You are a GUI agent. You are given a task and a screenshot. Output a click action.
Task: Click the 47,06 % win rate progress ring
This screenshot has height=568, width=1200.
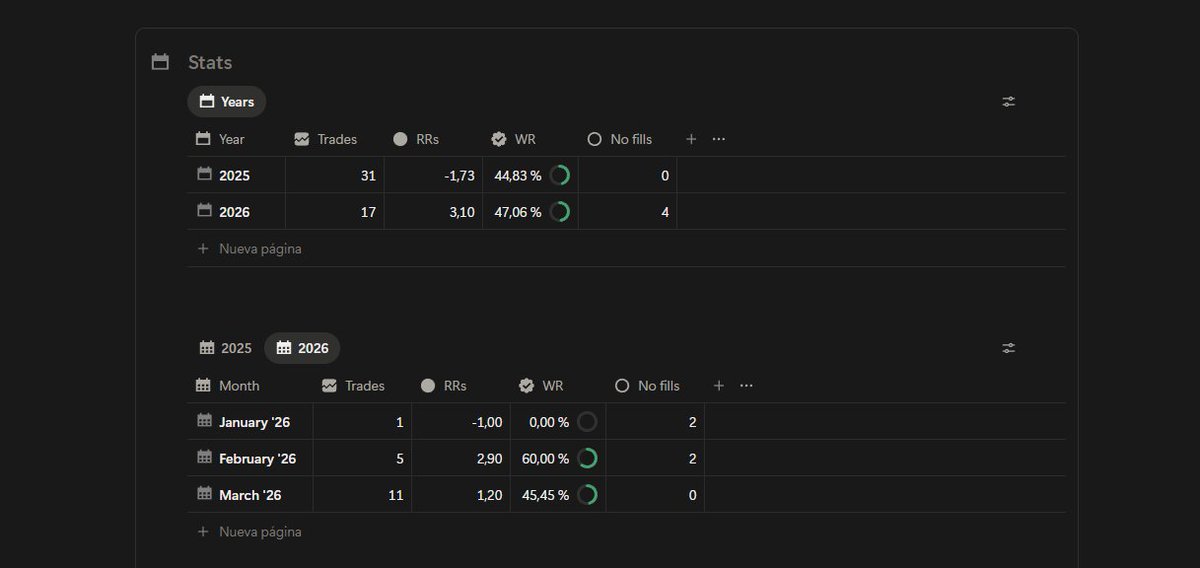(x=560, y=212)
